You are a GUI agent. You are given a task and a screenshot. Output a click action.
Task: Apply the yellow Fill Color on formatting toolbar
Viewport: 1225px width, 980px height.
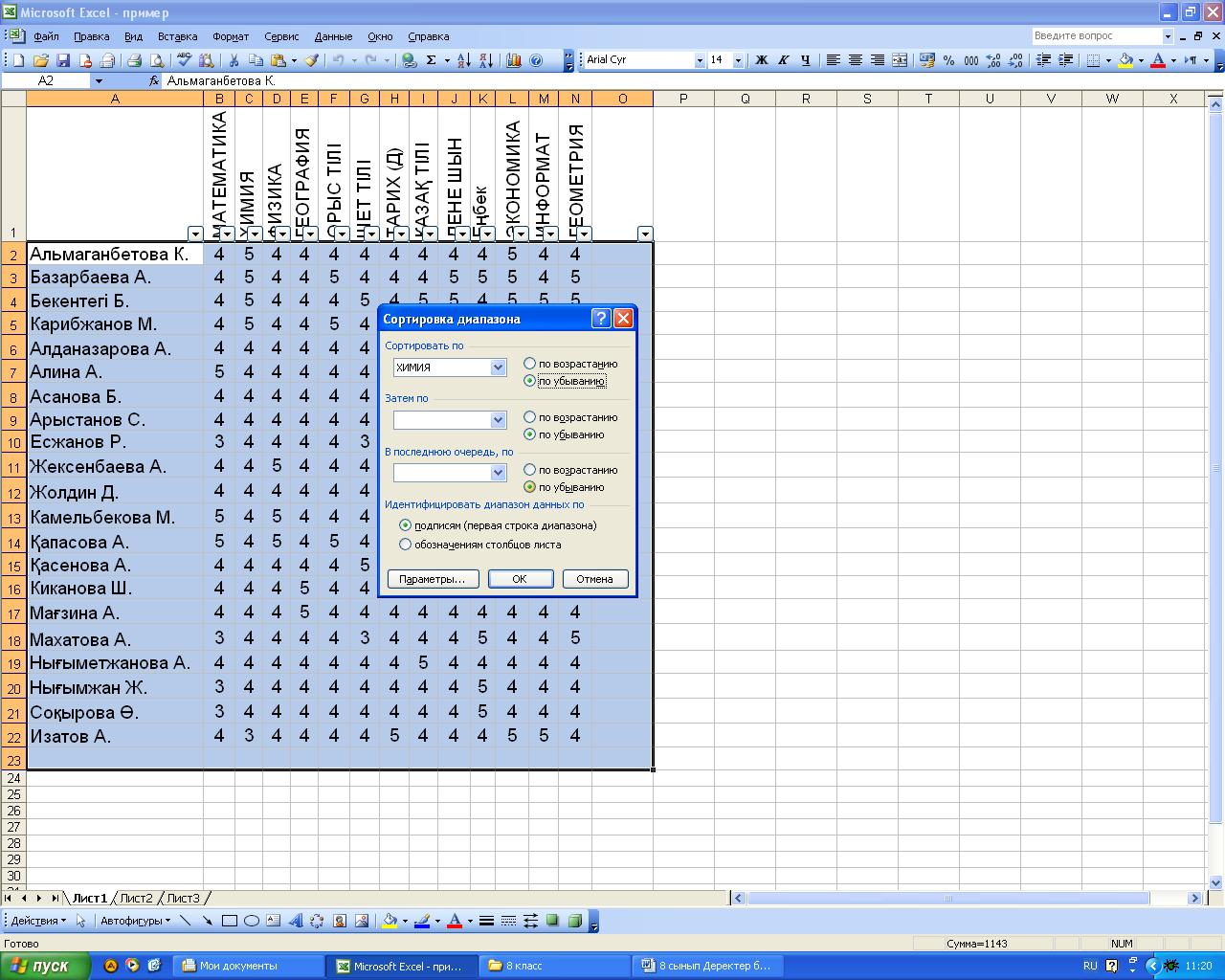[1125, 60]
